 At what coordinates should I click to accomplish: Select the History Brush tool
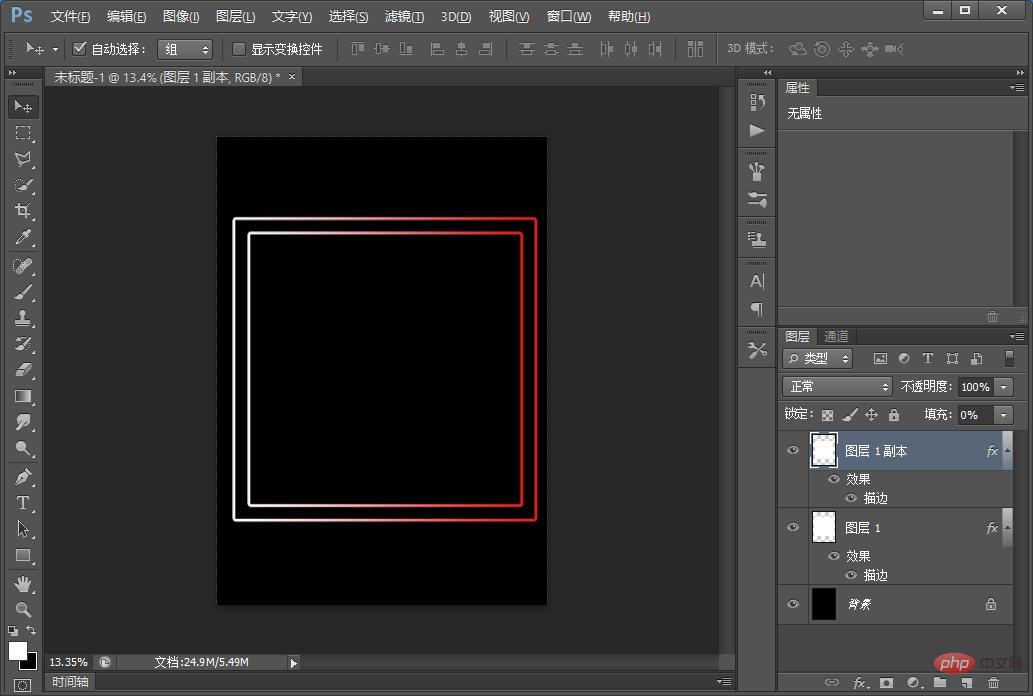click(23, 344)
